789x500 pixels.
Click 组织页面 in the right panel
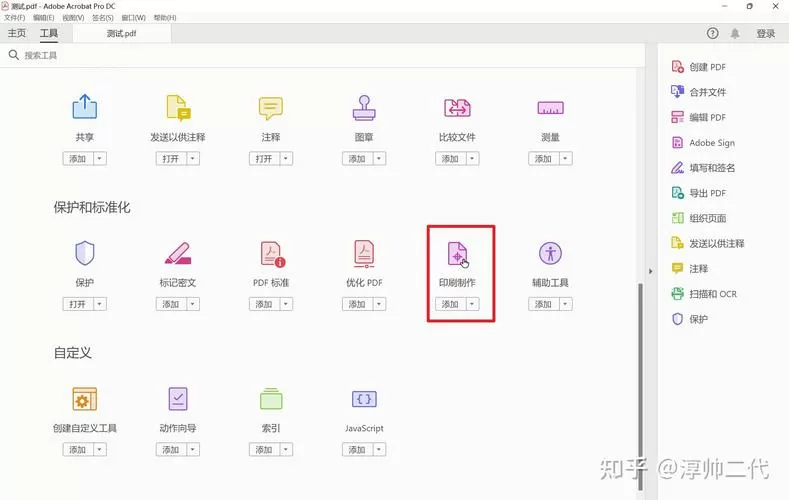[x=698, y=218]
